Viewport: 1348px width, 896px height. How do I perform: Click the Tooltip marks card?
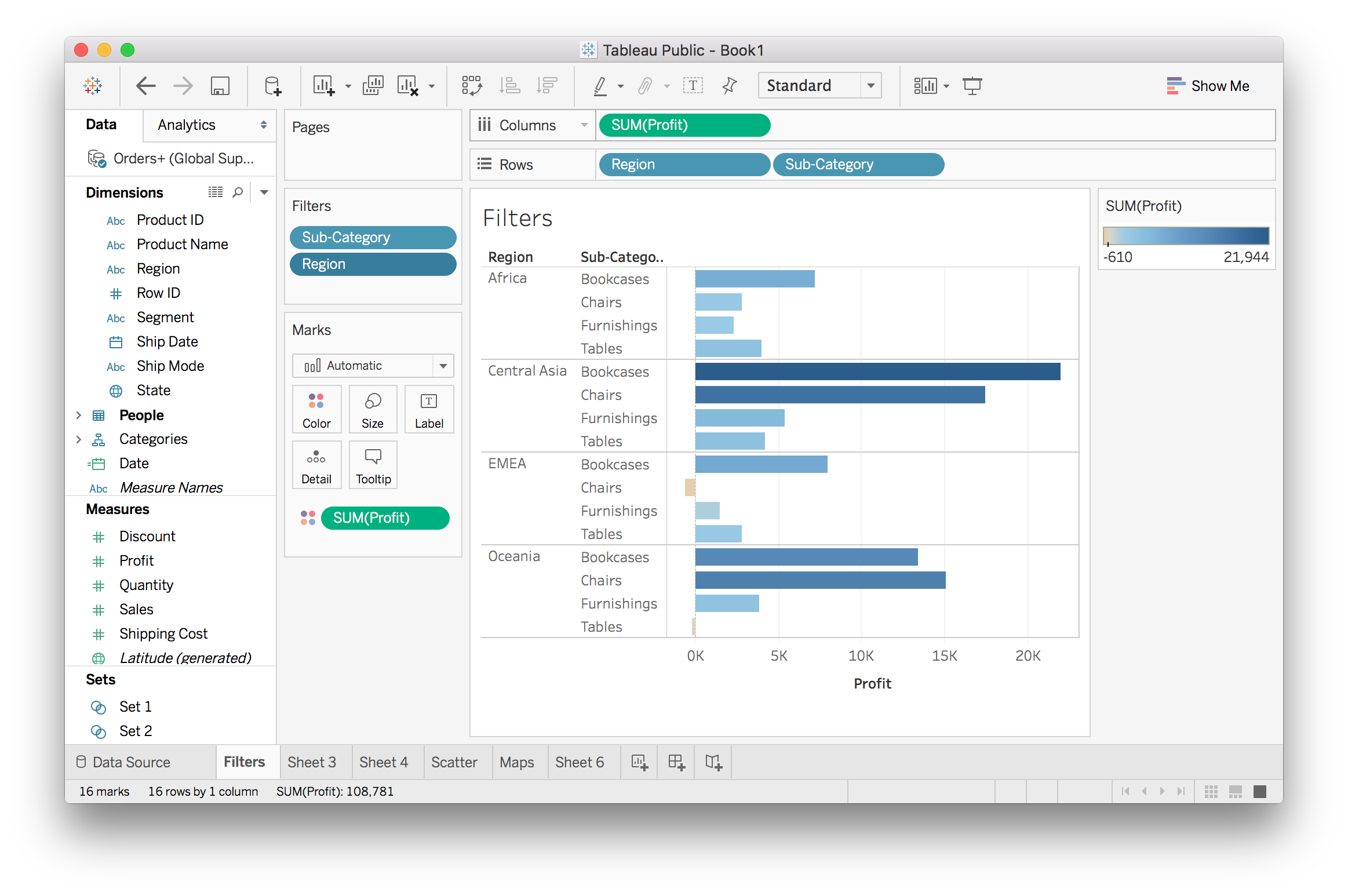tap(373, 465)
